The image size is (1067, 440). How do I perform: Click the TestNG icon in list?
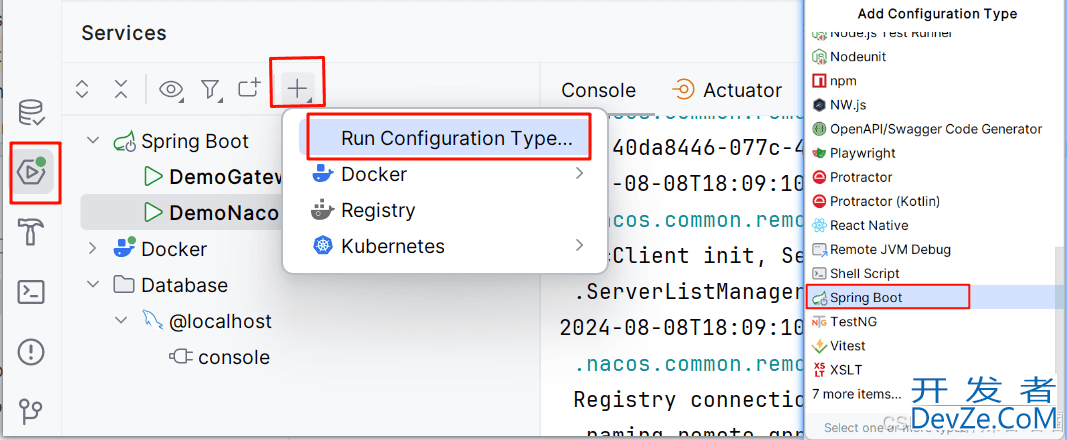(819, 322)
